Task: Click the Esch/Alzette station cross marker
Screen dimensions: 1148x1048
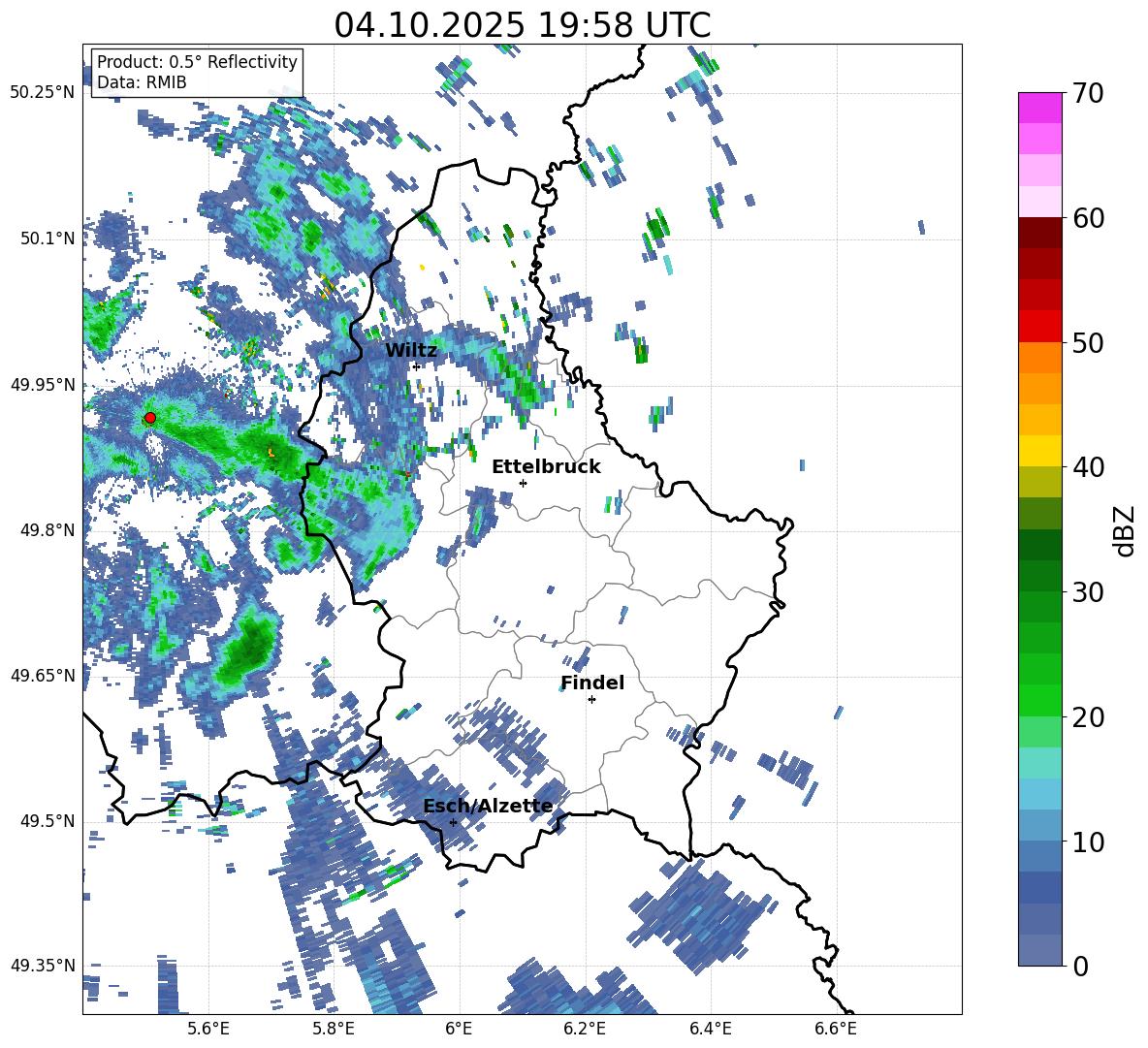Action: coord(453,822)
